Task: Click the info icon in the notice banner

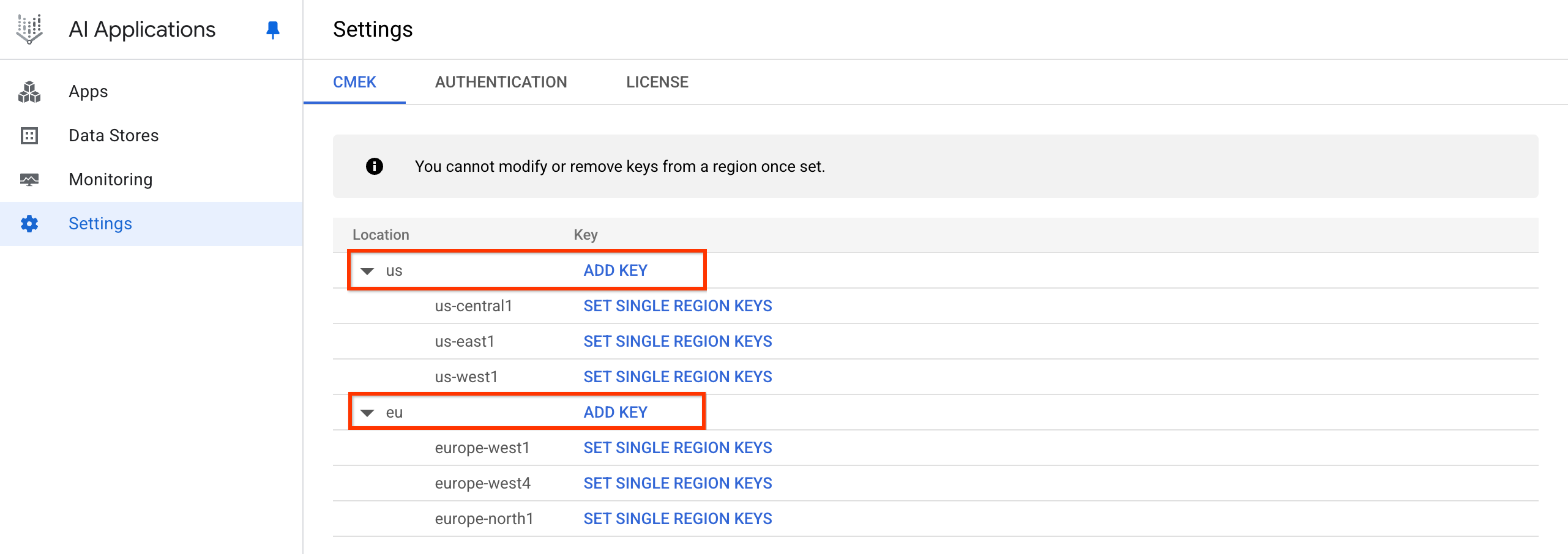Action: pyautogui.click(x=373, y=166)
